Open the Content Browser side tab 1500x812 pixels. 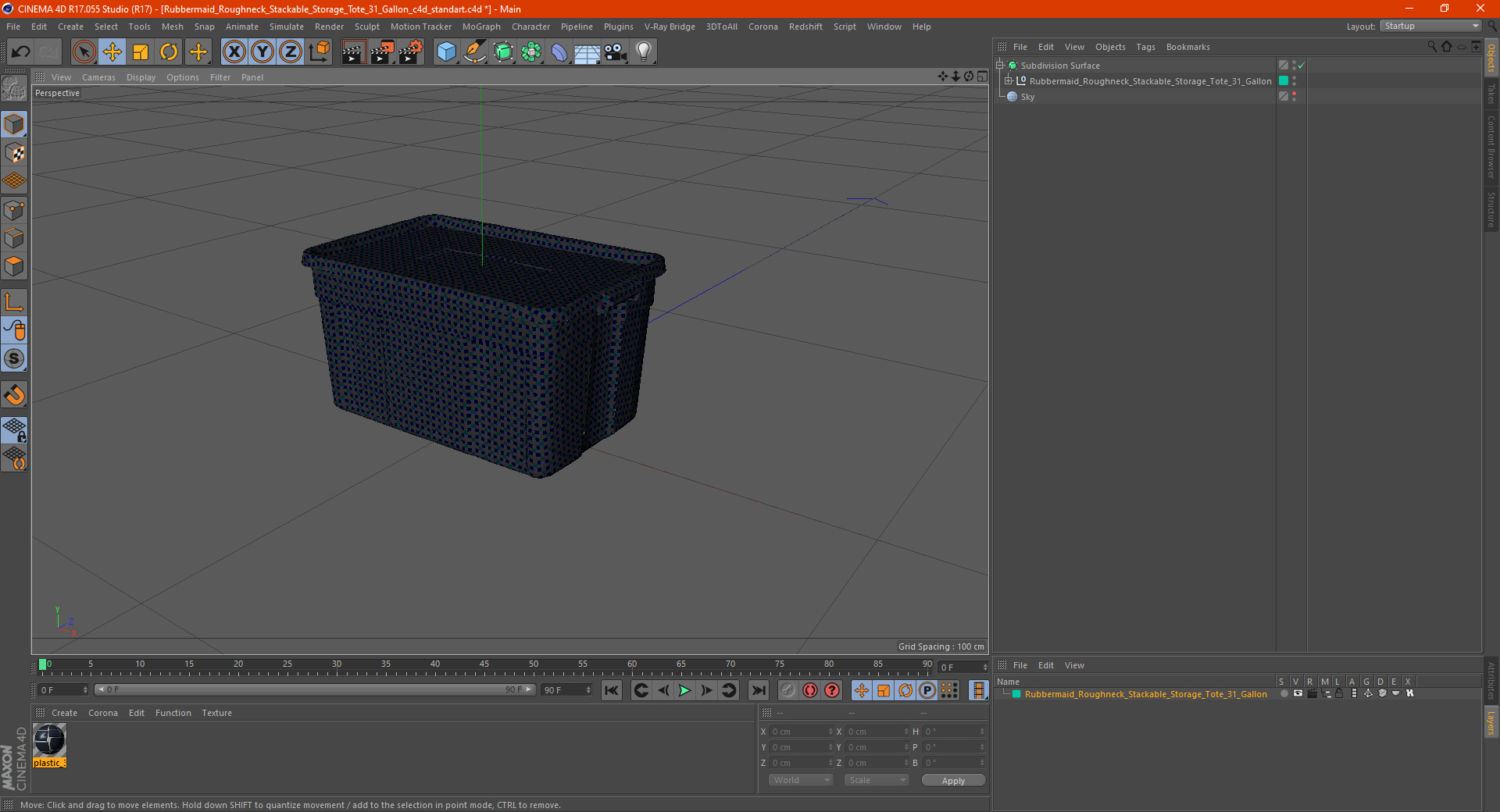pos(1491,146)
